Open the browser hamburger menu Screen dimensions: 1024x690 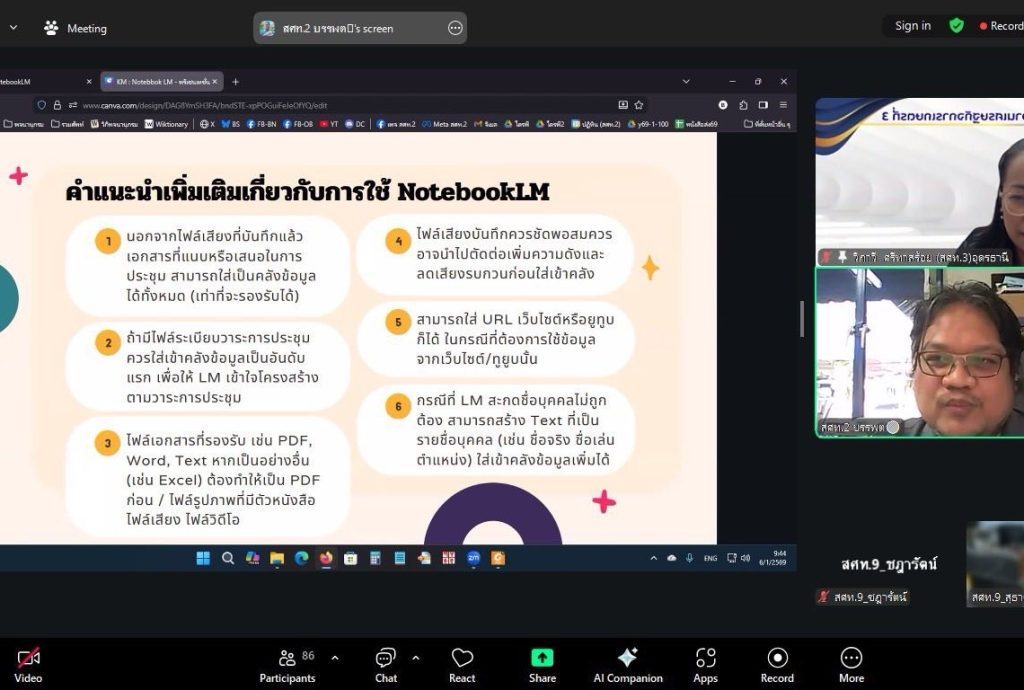click(783, 105)
